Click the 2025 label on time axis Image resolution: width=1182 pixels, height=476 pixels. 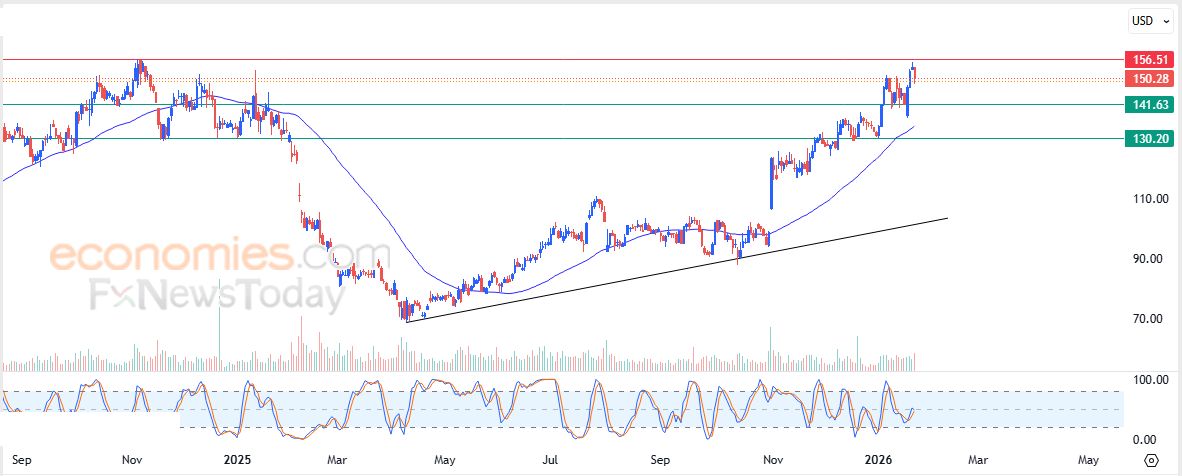point(237,459)
